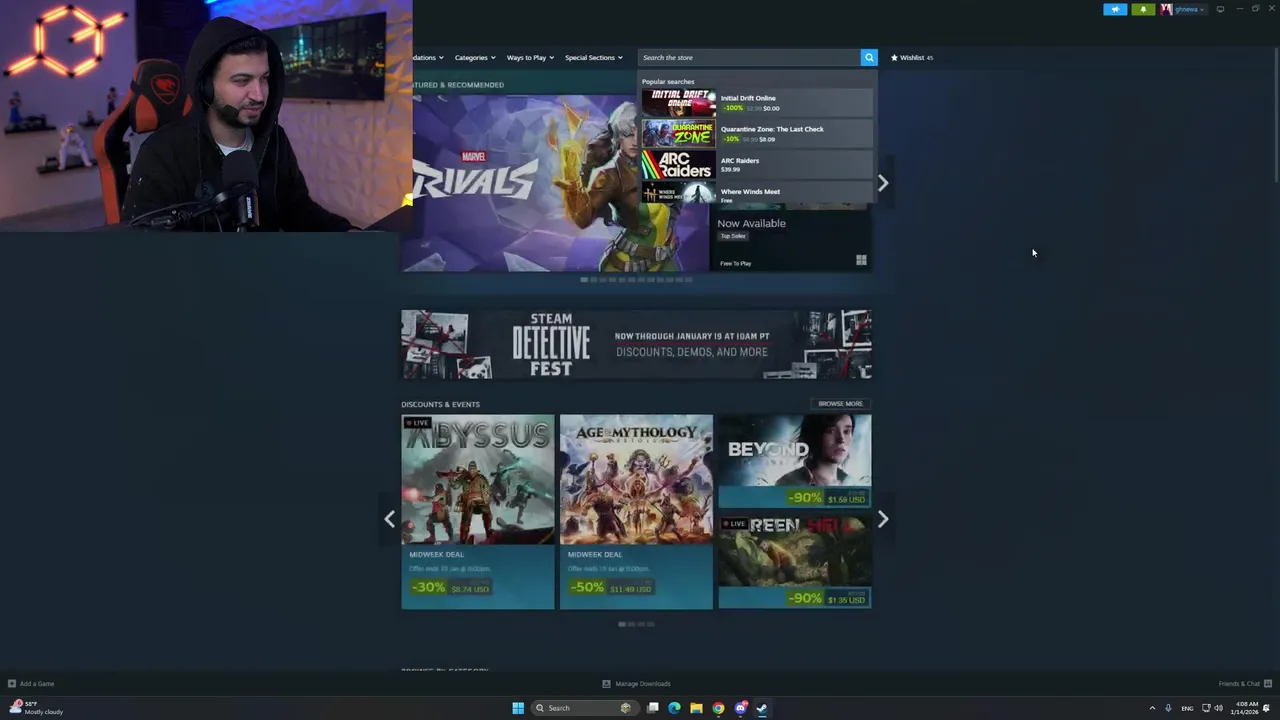Image resolution: width=1280 pixels, height=720 pixels.
Task: Expand the Special Sections dropdown
Action: coord(594,57)
